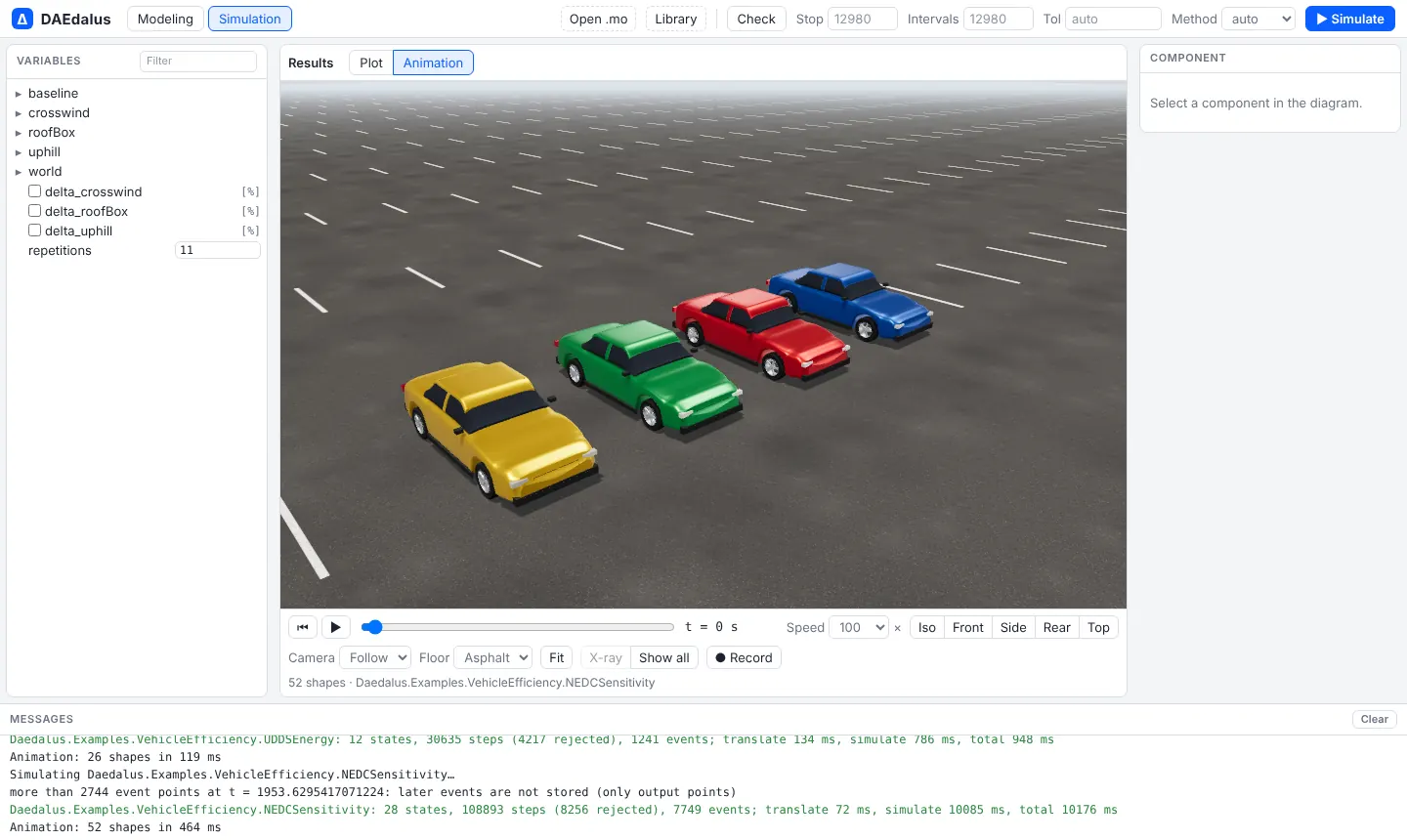Screen dimensions: 1407x840
Task: Click the Stop time input field
Action: pos(863,19)
